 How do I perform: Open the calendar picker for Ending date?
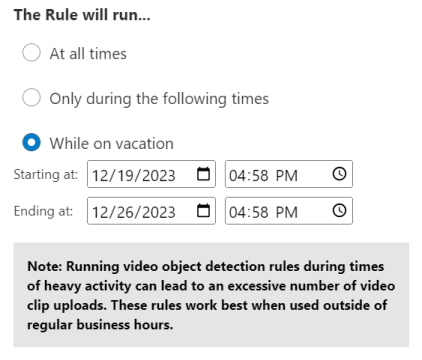tap(203, 211)
